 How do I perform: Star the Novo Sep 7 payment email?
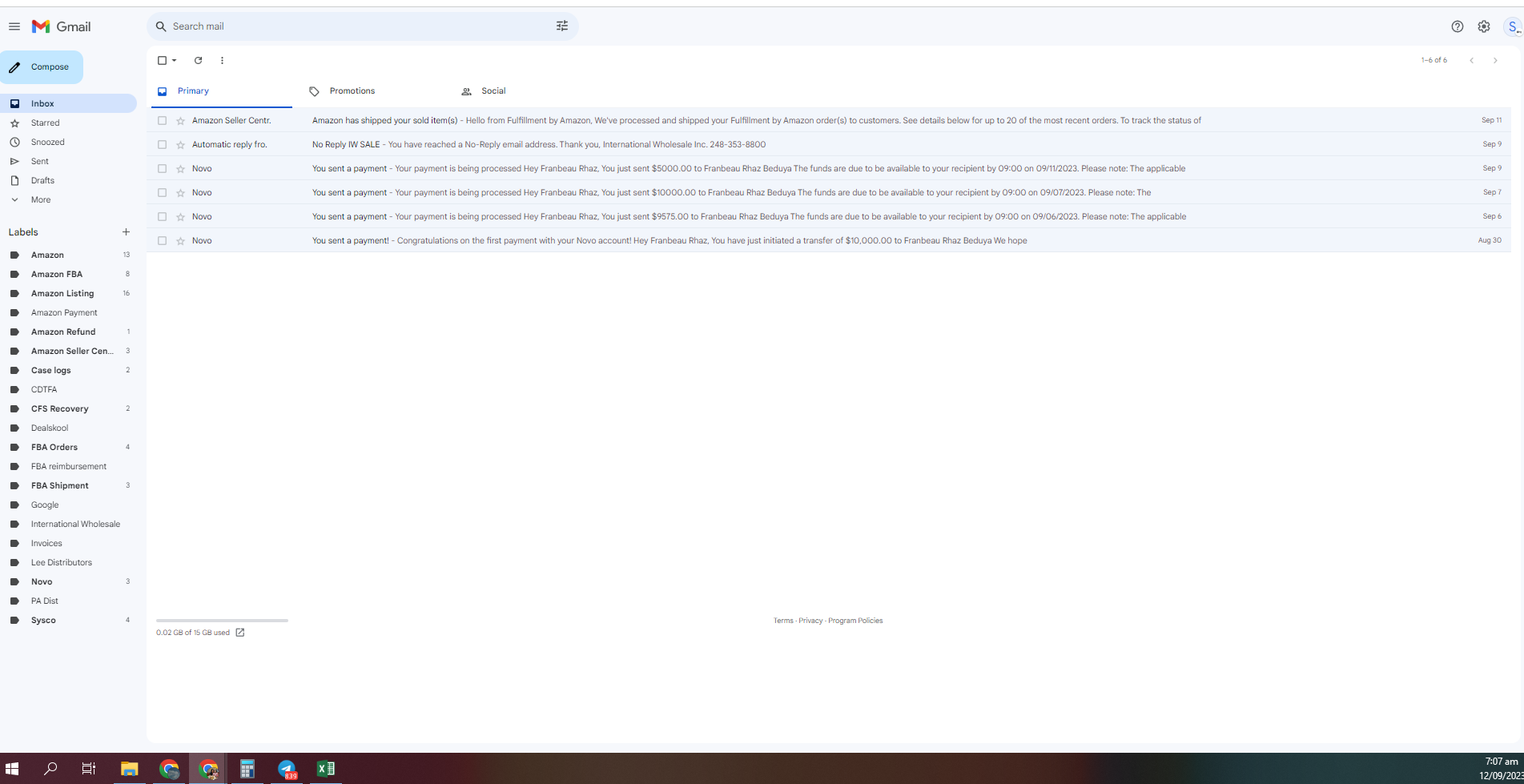(180, 193)
